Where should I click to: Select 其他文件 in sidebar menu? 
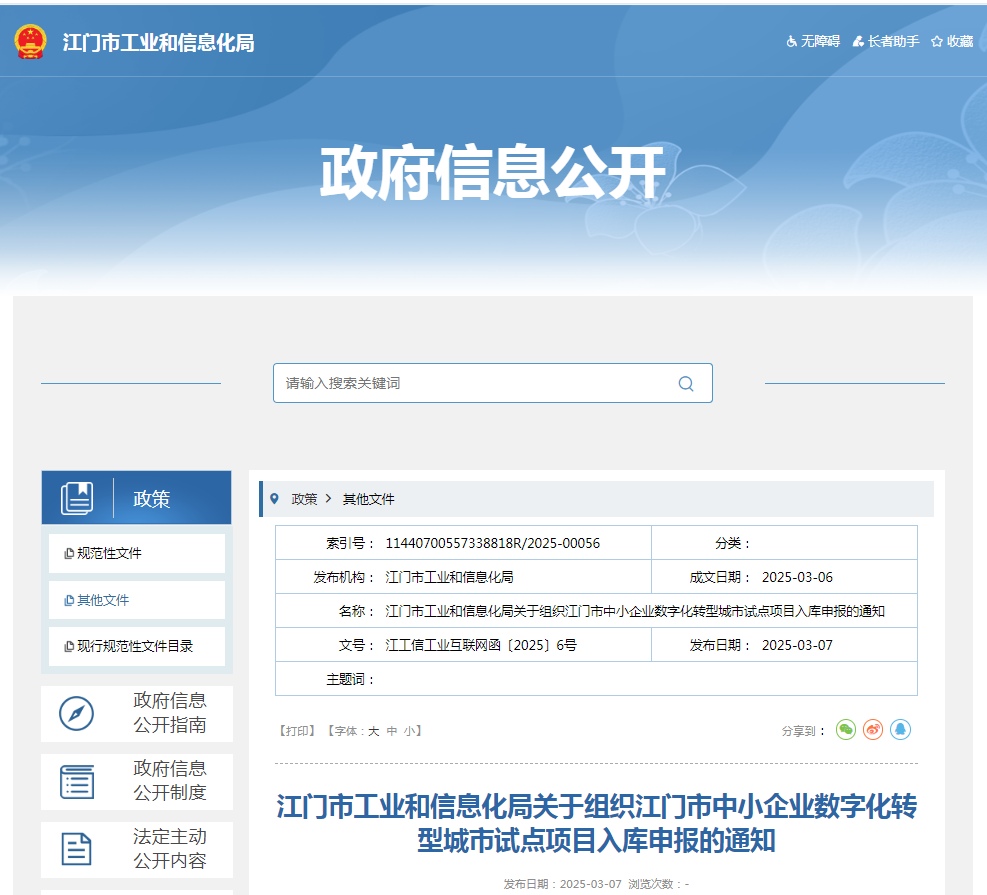[x=103, y=600]
